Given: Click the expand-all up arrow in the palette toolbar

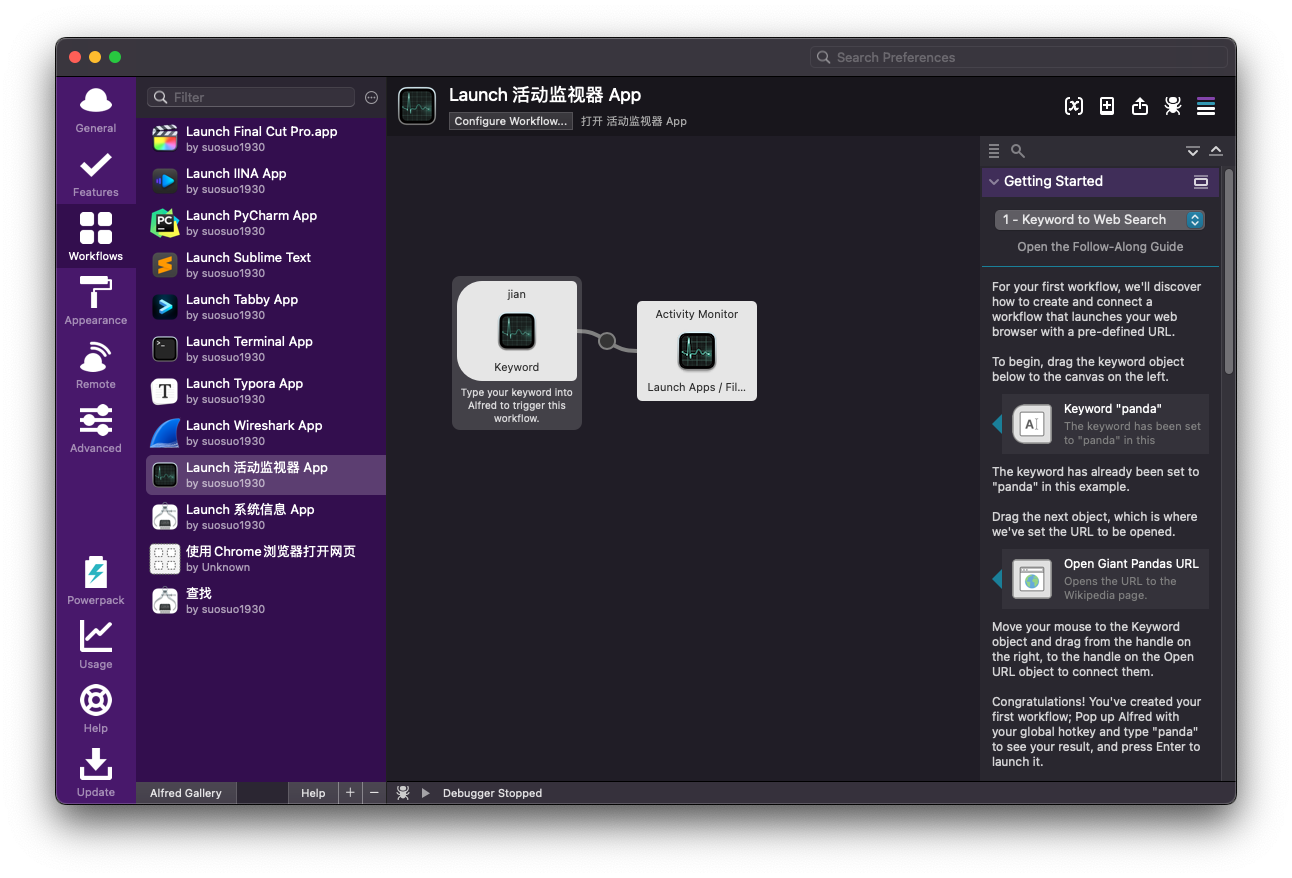Looking at the screenshot, I should pos(1216,151).
